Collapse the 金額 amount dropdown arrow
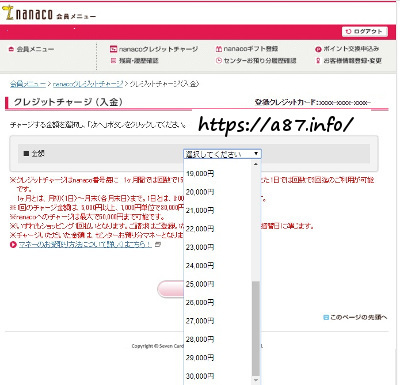The image size is (400, 385). pos(256,154)
